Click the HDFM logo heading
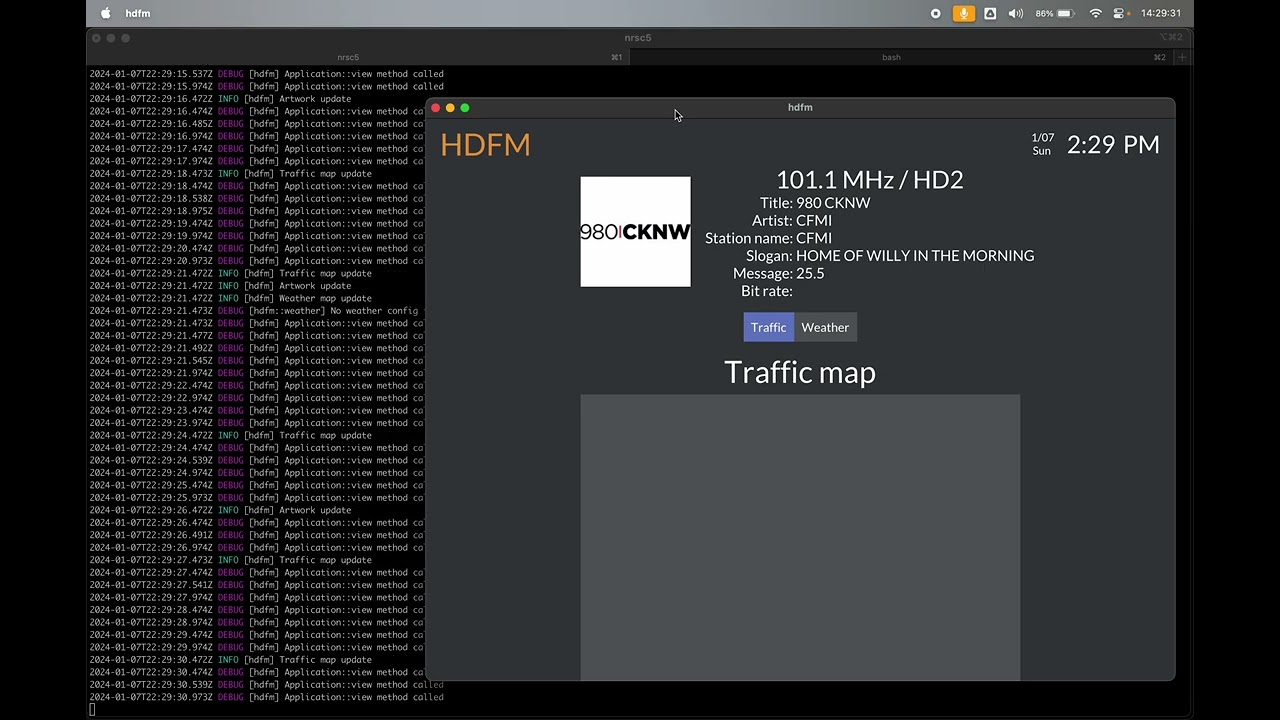 click(x=485, y=144)
